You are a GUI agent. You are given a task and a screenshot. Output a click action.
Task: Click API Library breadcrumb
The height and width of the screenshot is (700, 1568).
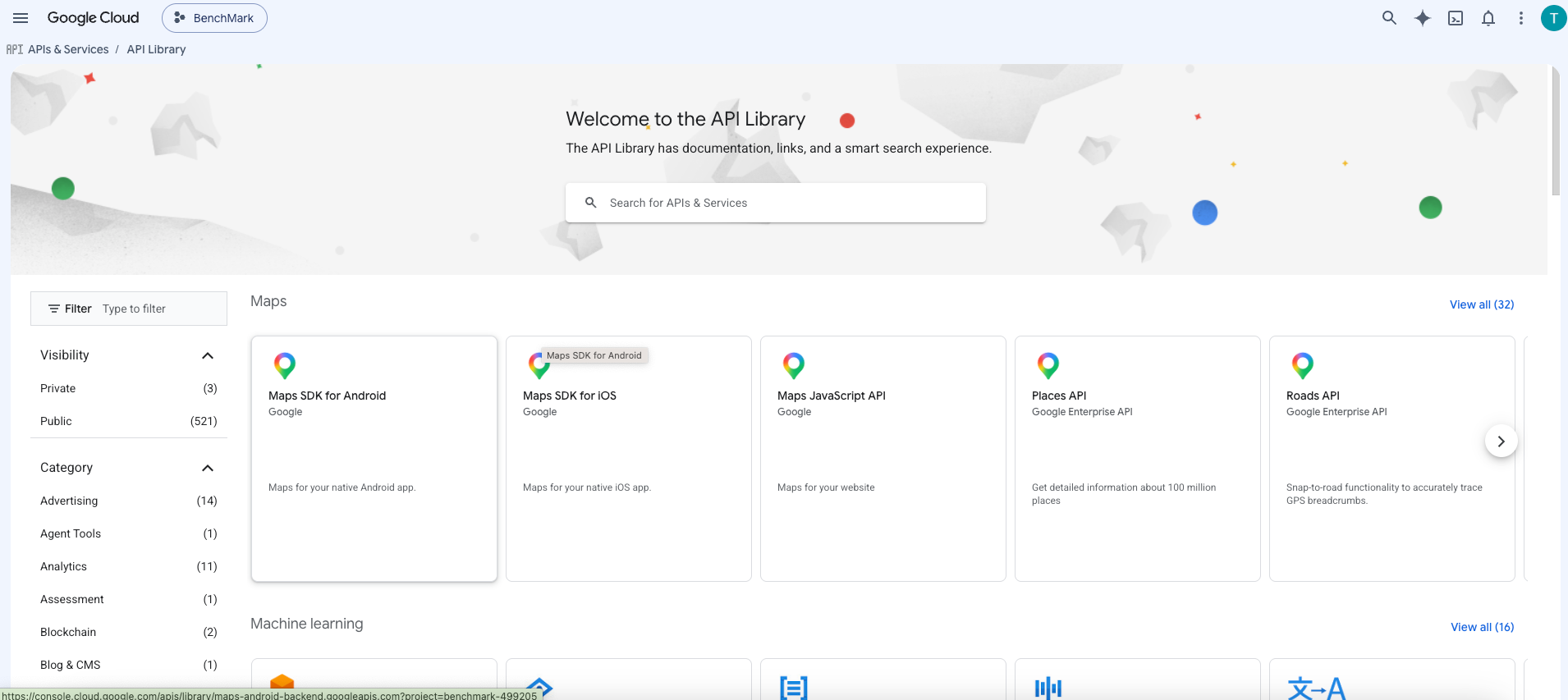(156, 49)
